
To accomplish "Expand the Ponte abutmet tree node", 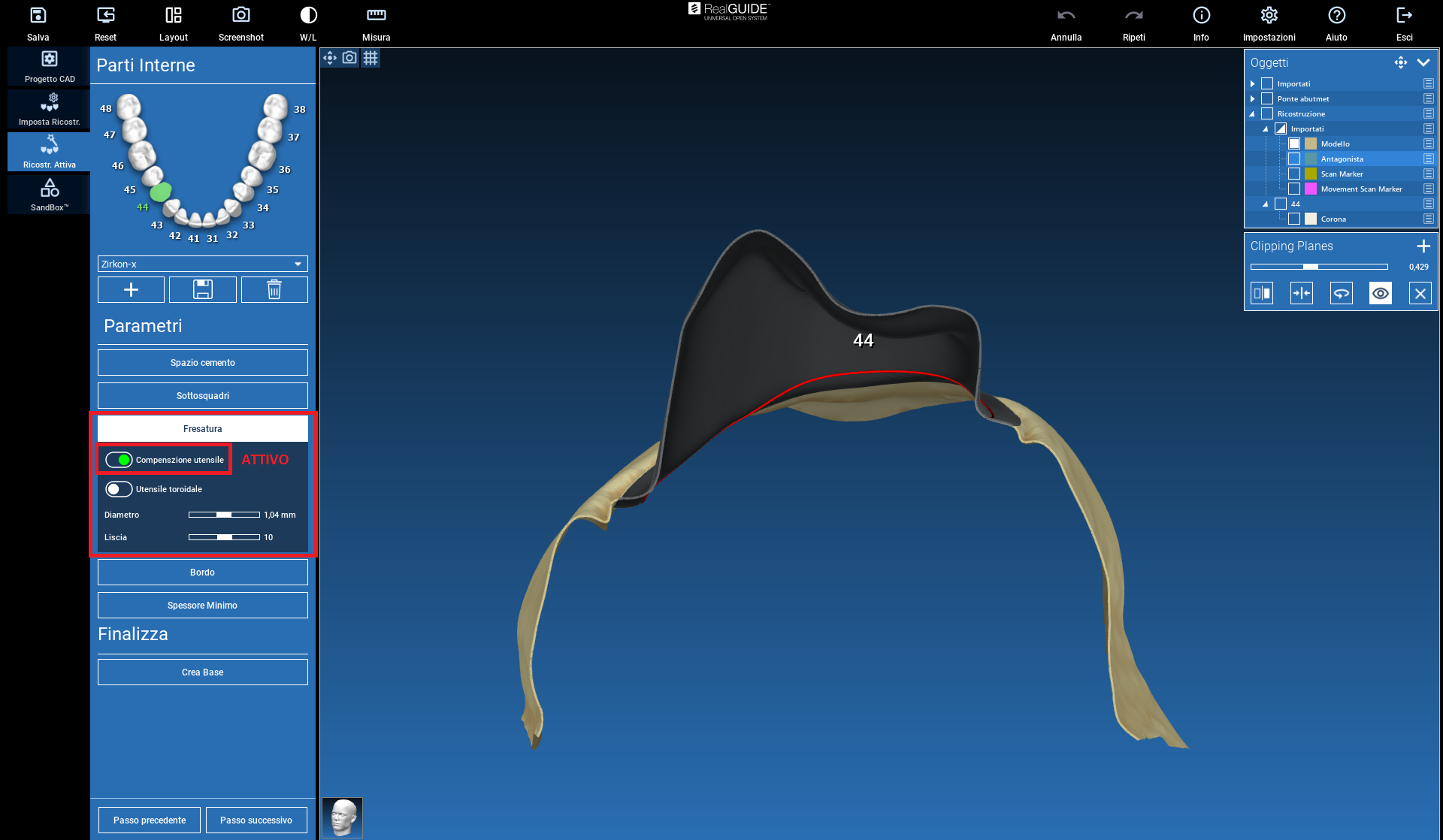I will [1252, 98].
